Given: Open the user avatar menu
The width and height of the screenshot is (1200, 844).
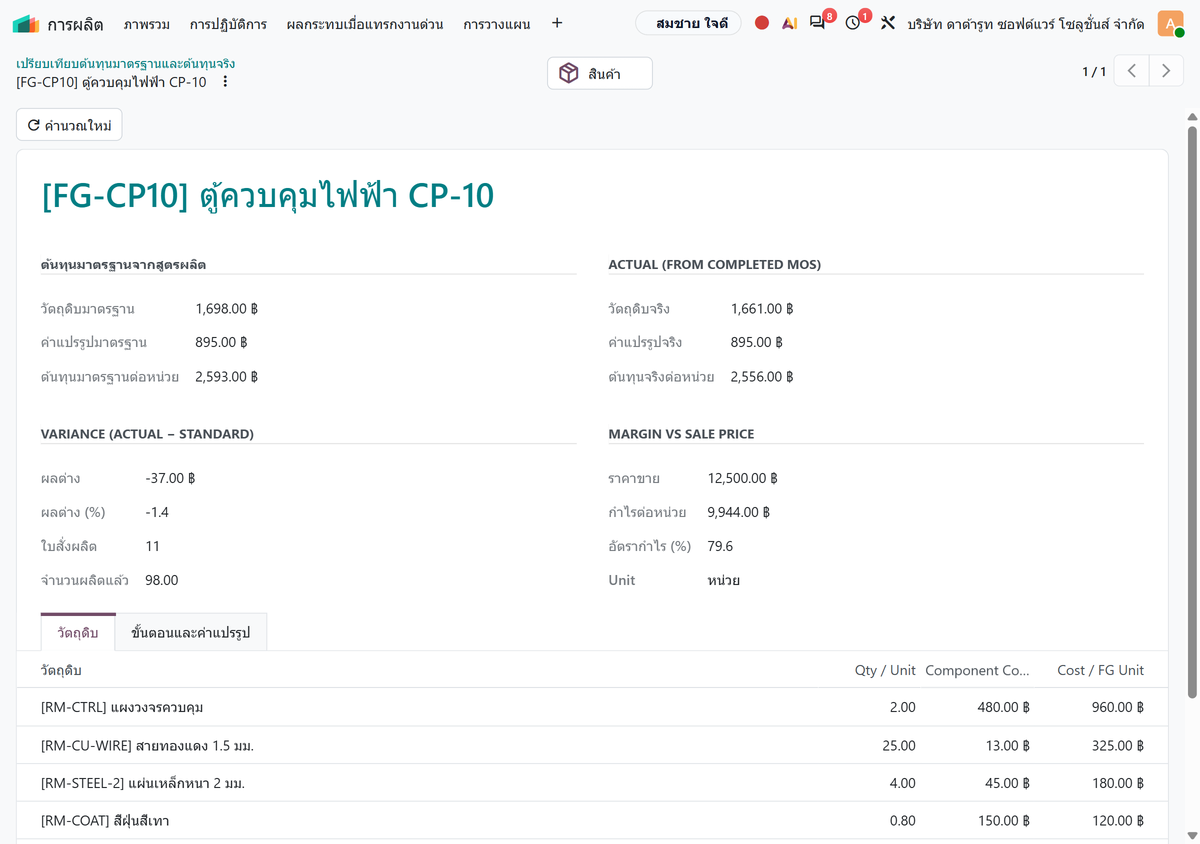Looking at the screenshot, I should [1171, 23].
